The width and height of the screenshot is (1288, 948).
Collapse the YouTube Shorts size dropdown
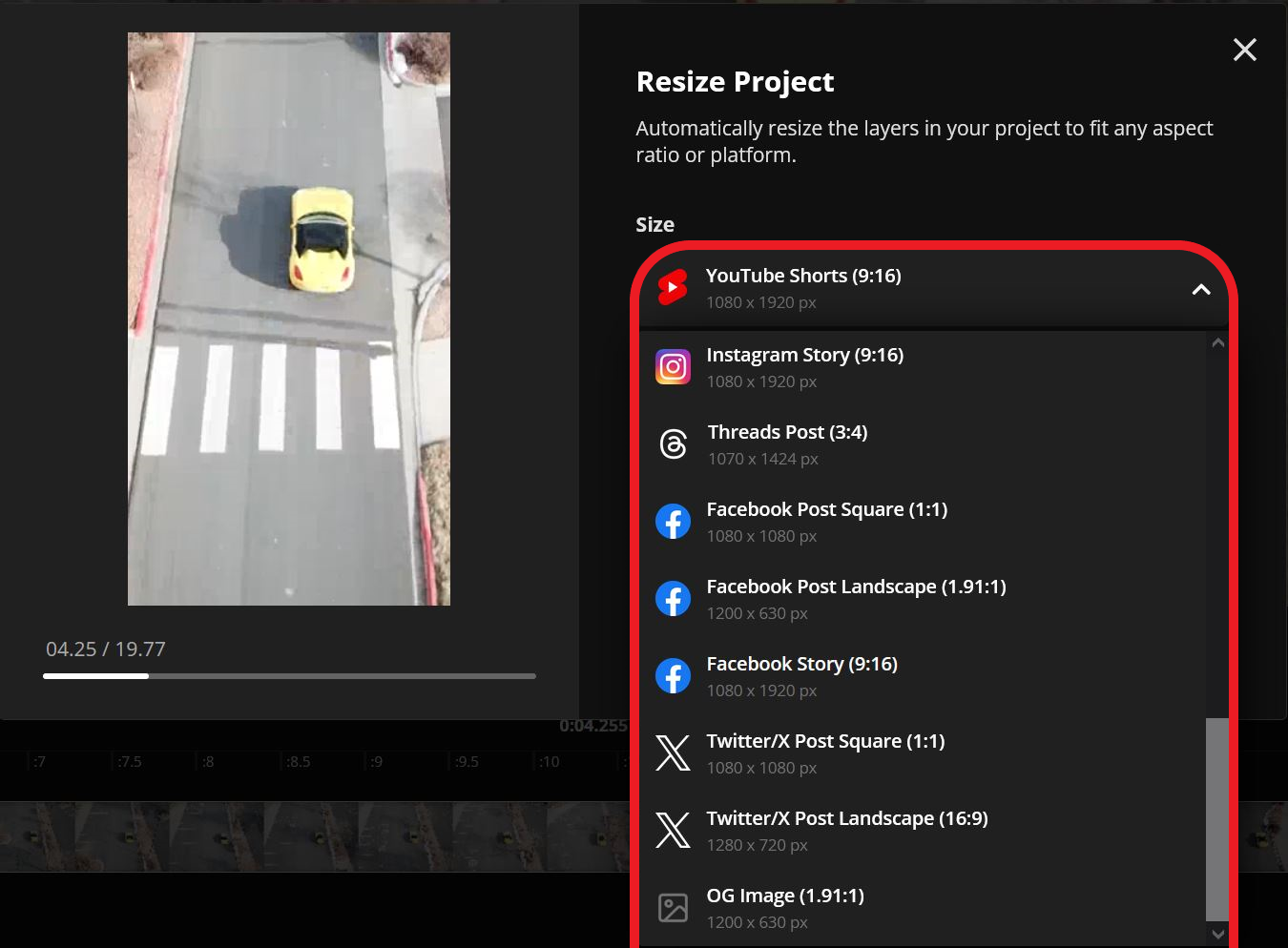point(1201,288)
